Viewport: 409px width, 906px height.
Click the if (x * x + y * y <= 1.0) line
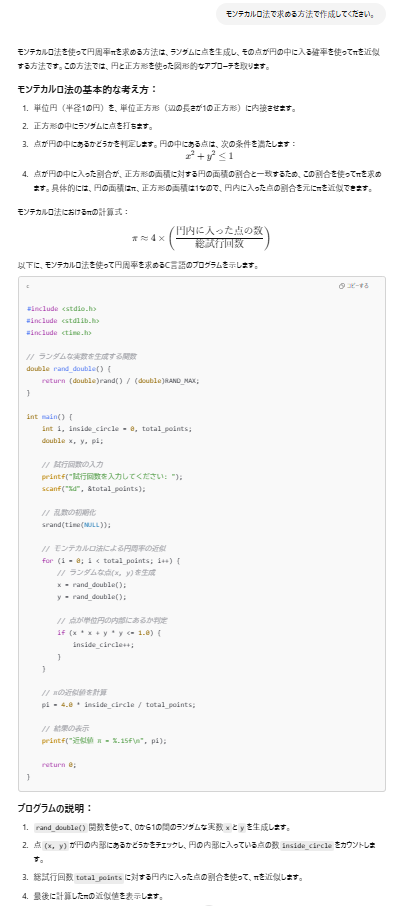109,633
